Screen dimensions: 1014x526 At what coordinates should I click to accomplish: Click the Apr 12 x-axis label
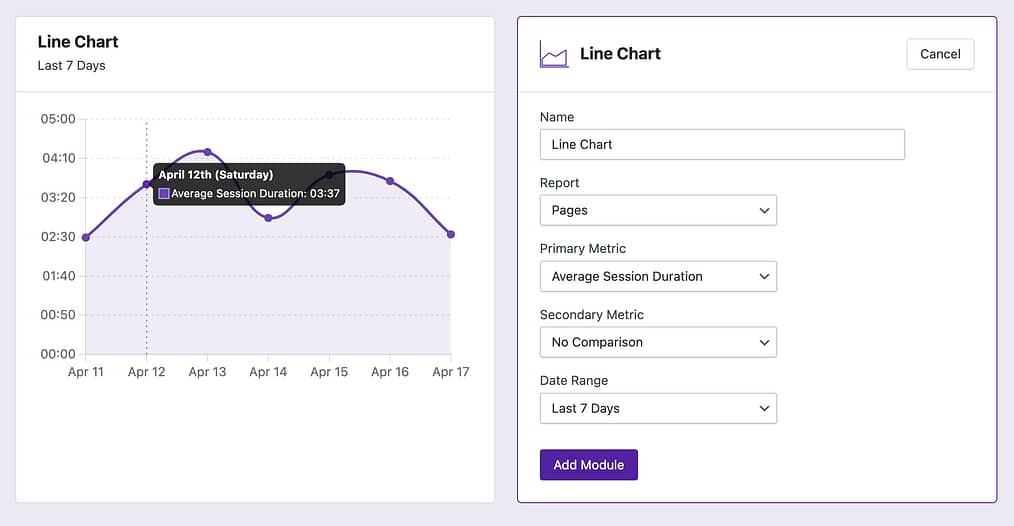[x=146, y=372]
